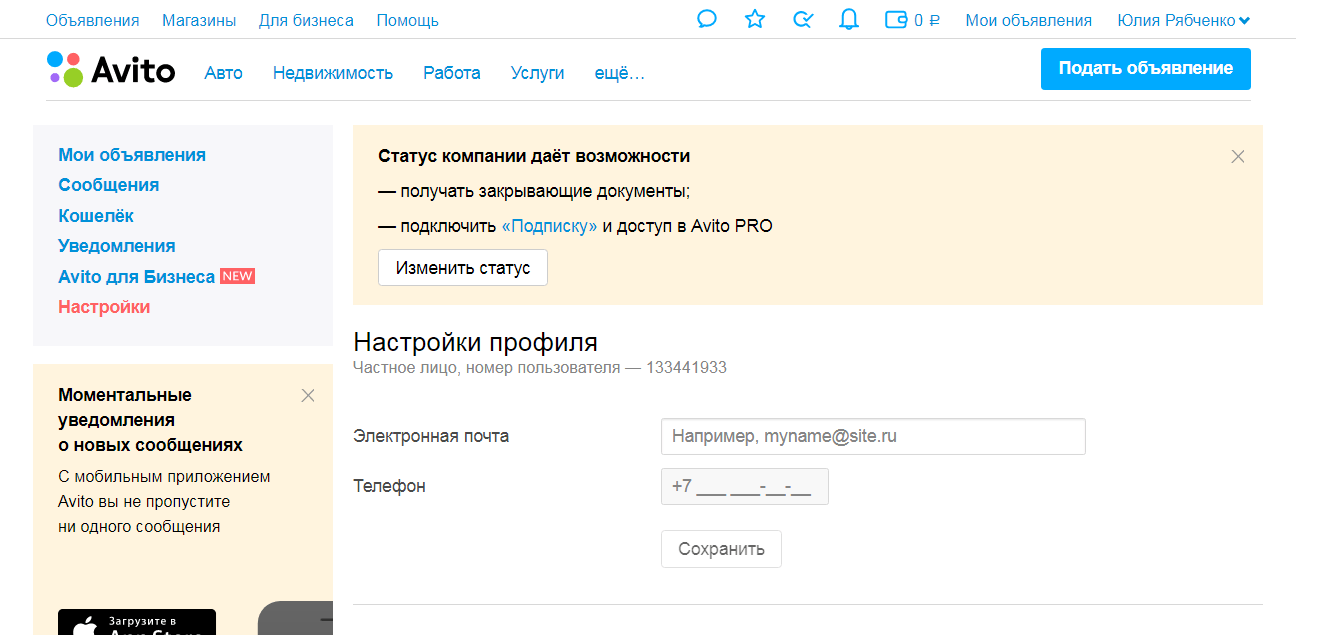Open wallet balance 0 ₽

912,20
